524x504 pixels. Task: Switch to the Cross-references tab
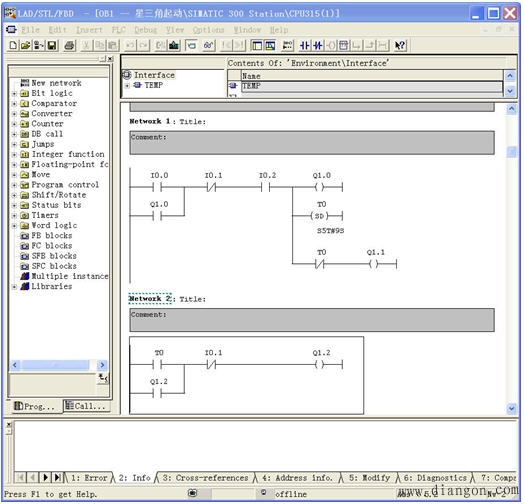[205, 478]
